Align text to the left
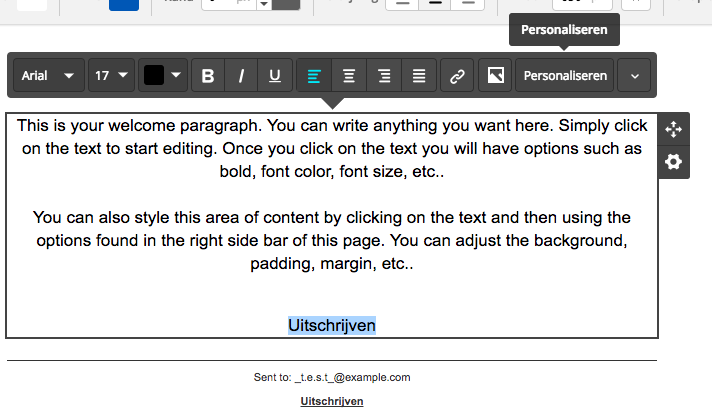 point(314,76)
